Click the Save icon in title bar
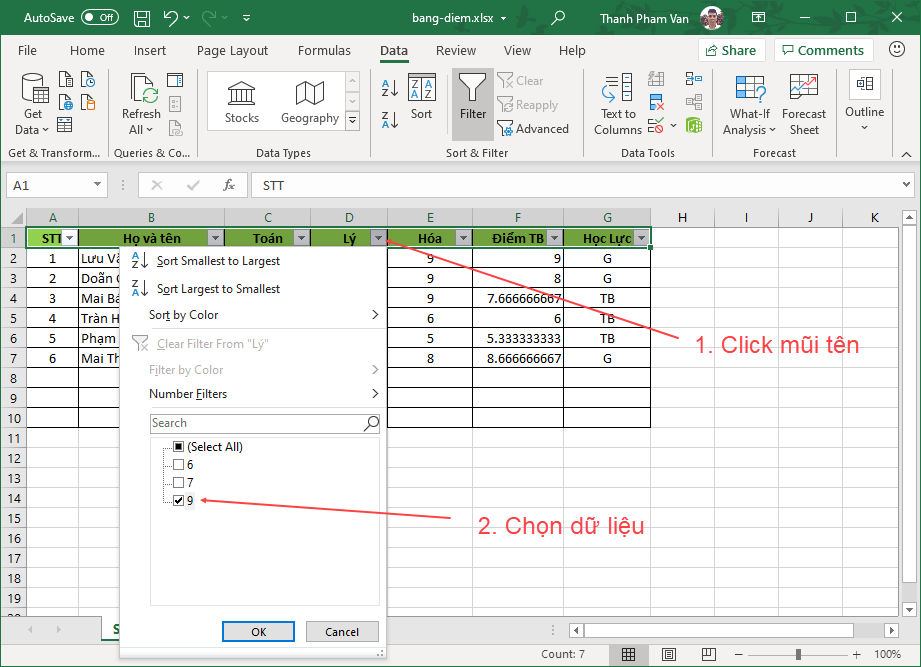The width and height of the screenshot is (921, 667). 142,18
